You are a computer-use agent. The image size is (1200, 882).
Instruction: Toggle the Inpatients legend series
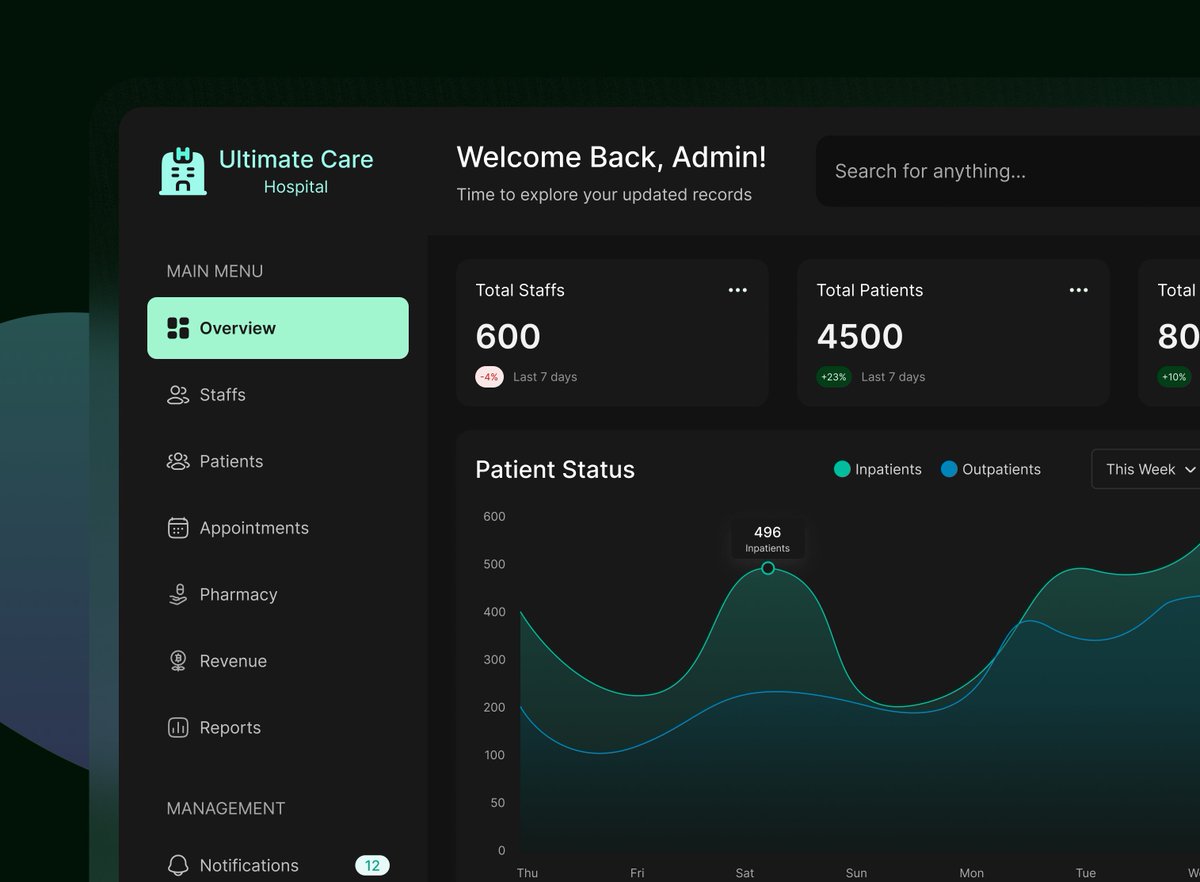878,469
